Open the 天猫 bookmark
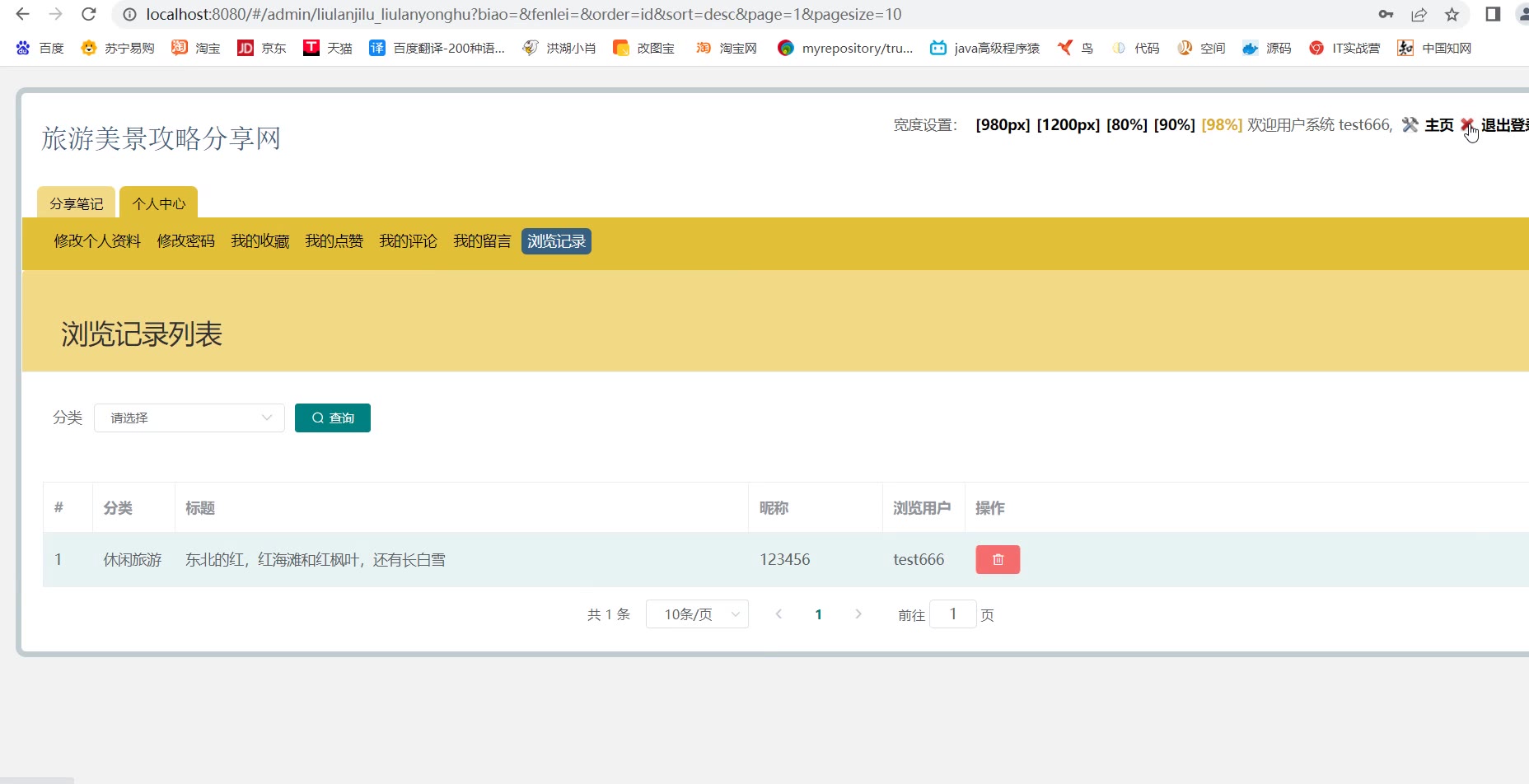The width and height of the screenshot is (1529, 784). [x=328, y=48]
